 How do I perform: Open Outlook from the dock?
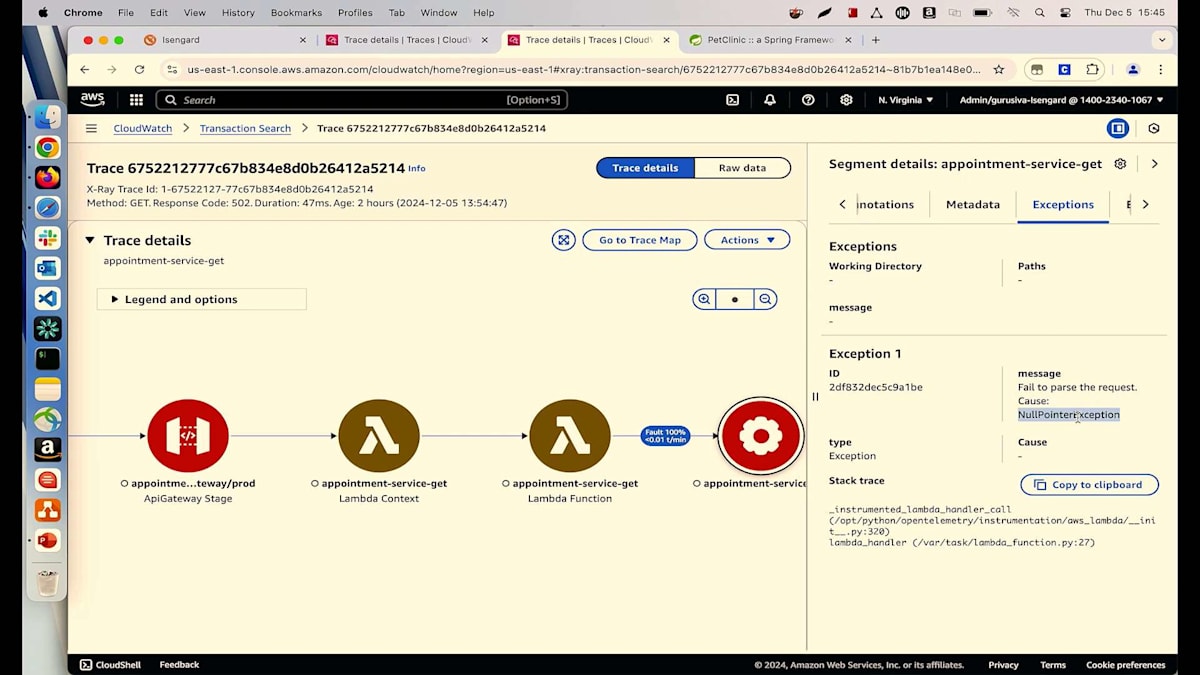(47, 268)
